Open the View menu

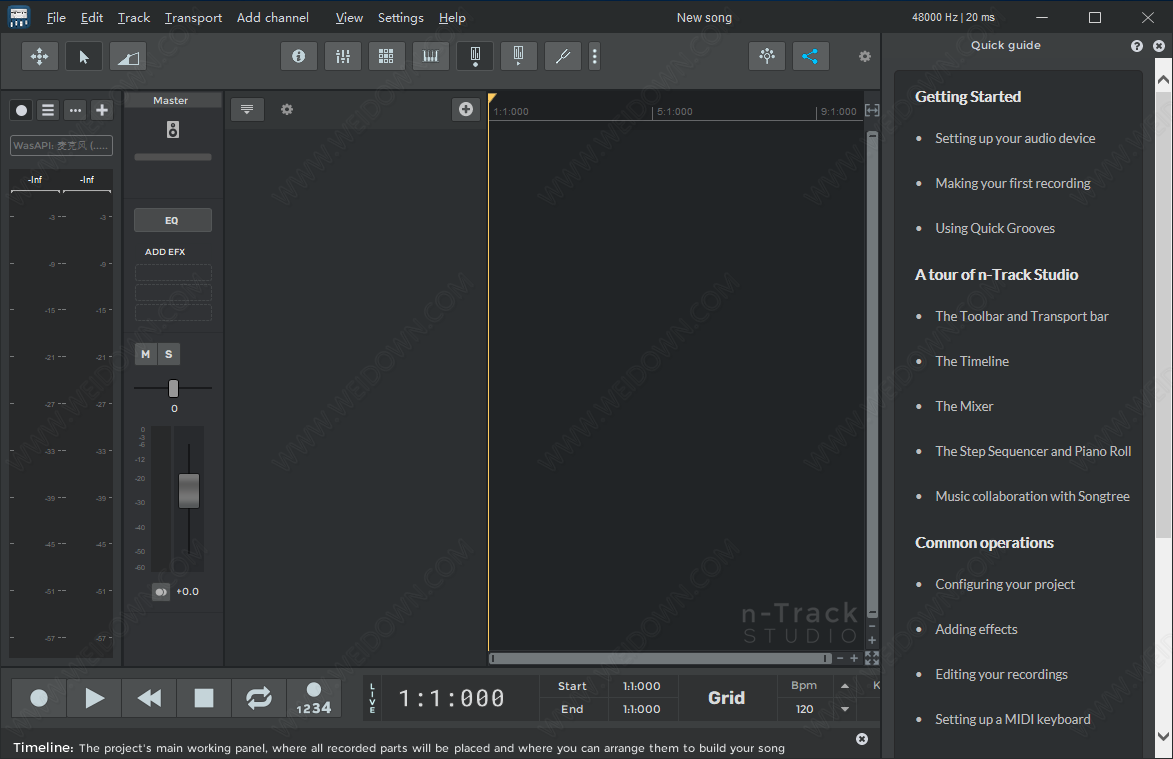tap(349, 17)
